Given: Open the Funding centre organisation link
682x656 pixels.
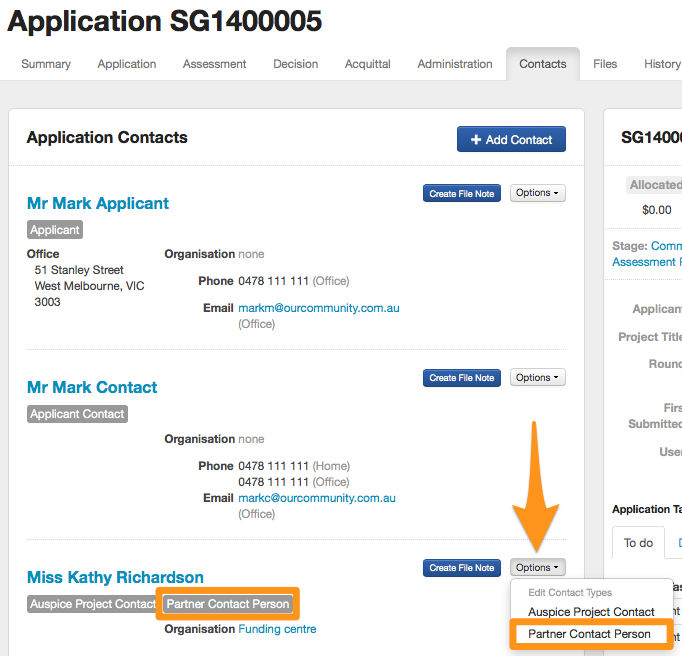Looking at the screenshot, I should pyautogui.click(x=277, y=629).
